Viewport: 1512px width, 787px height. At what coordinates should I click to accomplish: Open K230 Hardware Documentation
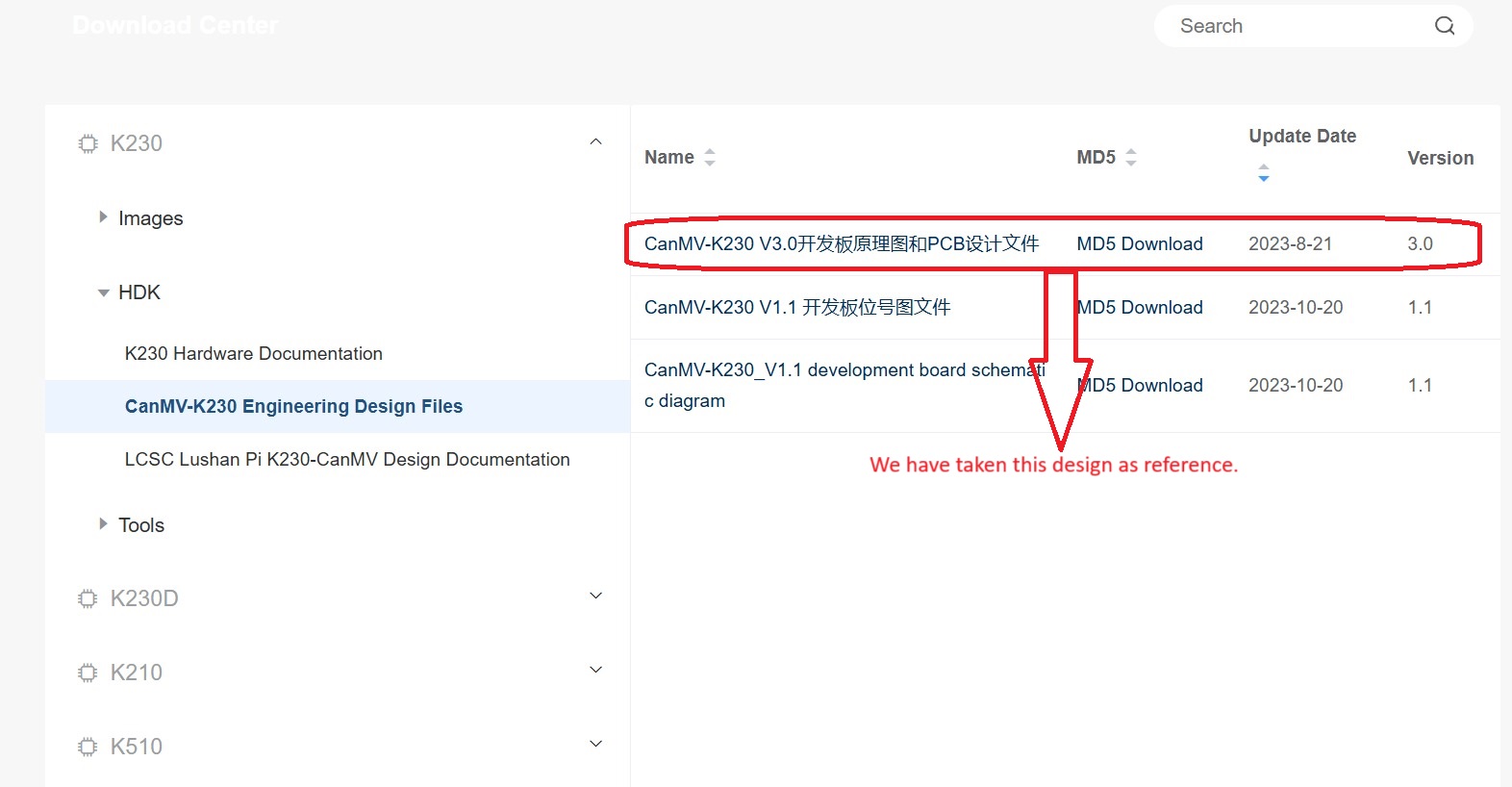coord(254,354)
